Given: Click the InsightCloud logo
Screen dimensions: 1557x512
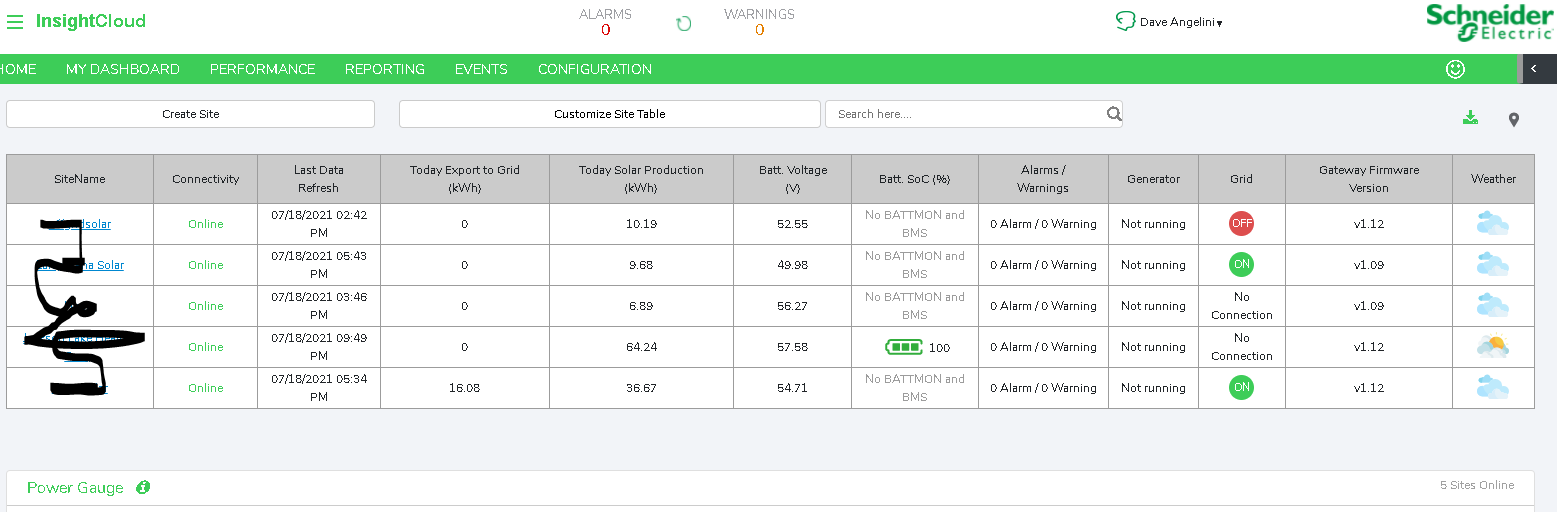Looking at the screenshot, I should [90, 21].
